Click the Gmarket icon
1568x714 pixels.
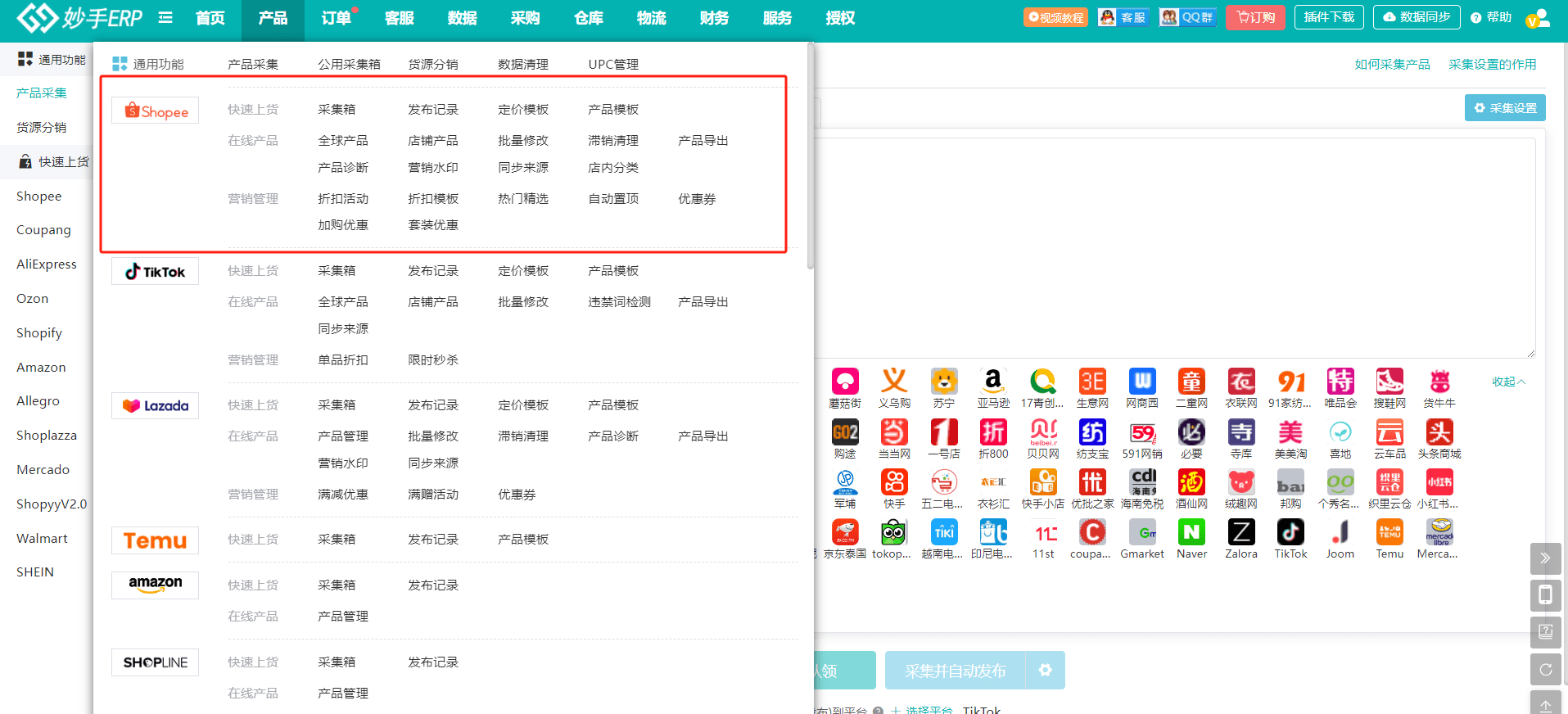tap(1142, 532)
